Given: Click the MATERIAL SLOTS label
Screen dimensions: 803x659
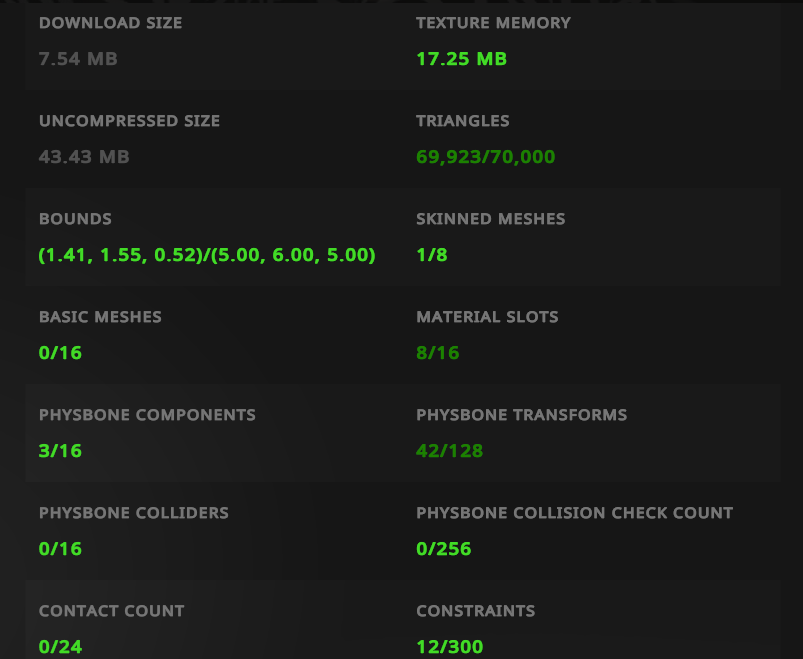Looking at the screenshot, I should (487, 317).
